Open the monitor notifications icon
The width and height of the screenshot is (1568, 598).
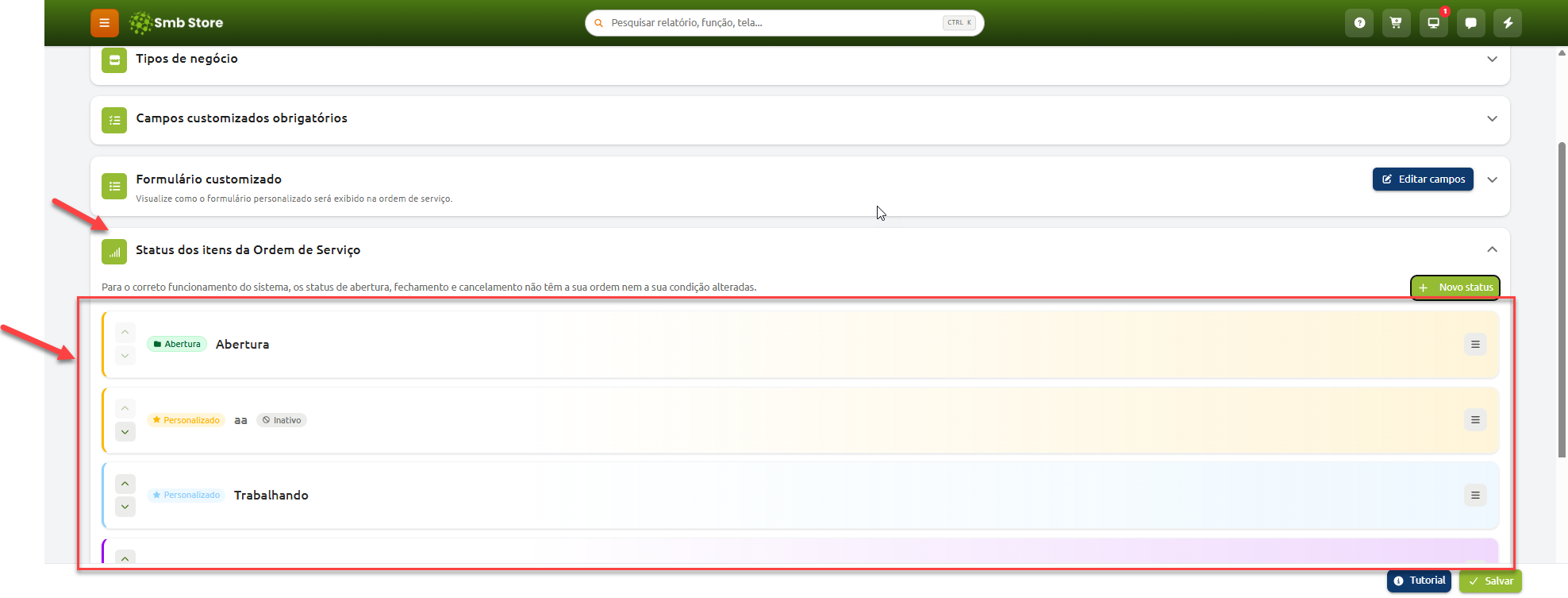pos(1433,23)
